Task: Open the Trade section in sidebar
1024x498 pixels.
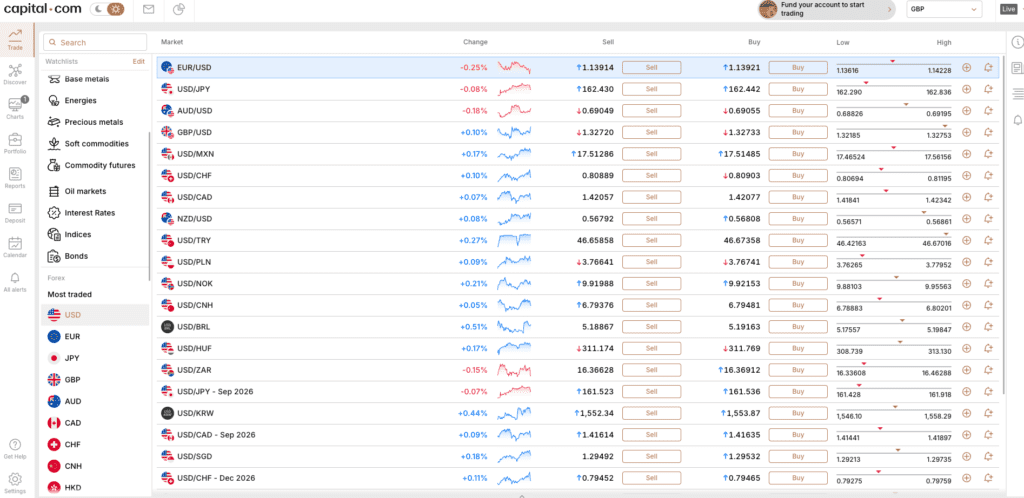Action: (x=15, y=39)
